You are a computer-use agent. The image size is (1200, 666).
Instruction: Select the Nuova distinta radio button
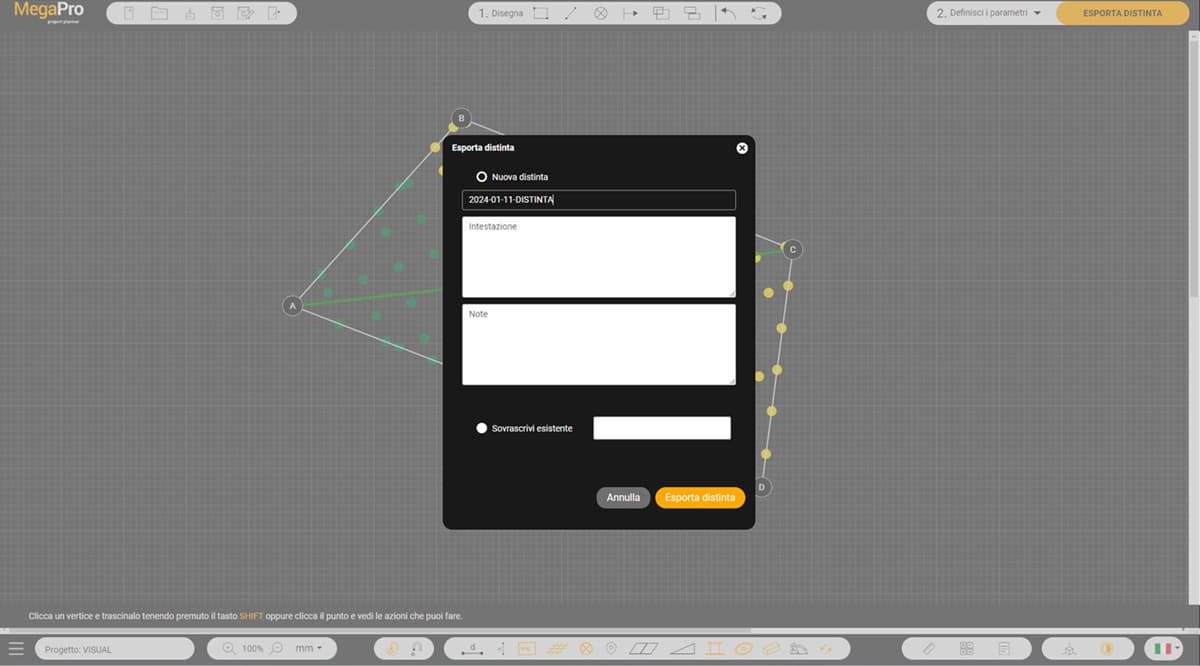[482, 177]
